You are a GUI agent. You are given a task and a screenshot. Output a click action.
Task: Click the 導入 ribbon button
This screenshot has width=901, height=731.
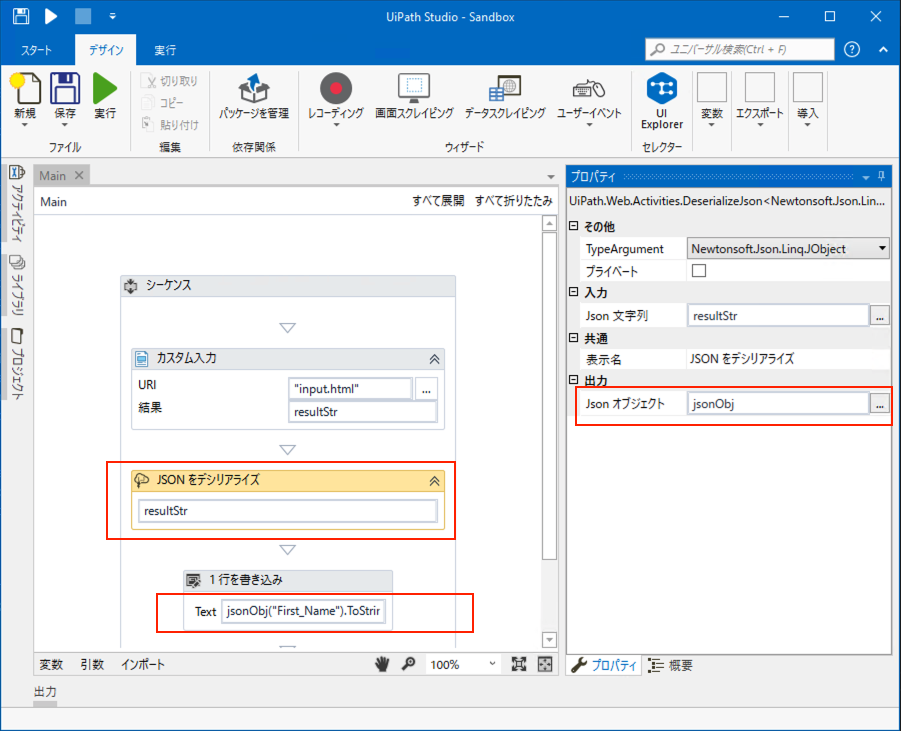(x=807, y=100)
